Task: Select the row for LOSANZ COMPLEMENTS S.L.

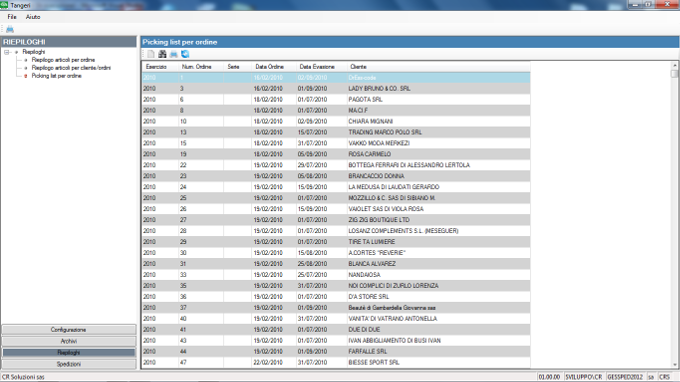Action: click(336, 231)
